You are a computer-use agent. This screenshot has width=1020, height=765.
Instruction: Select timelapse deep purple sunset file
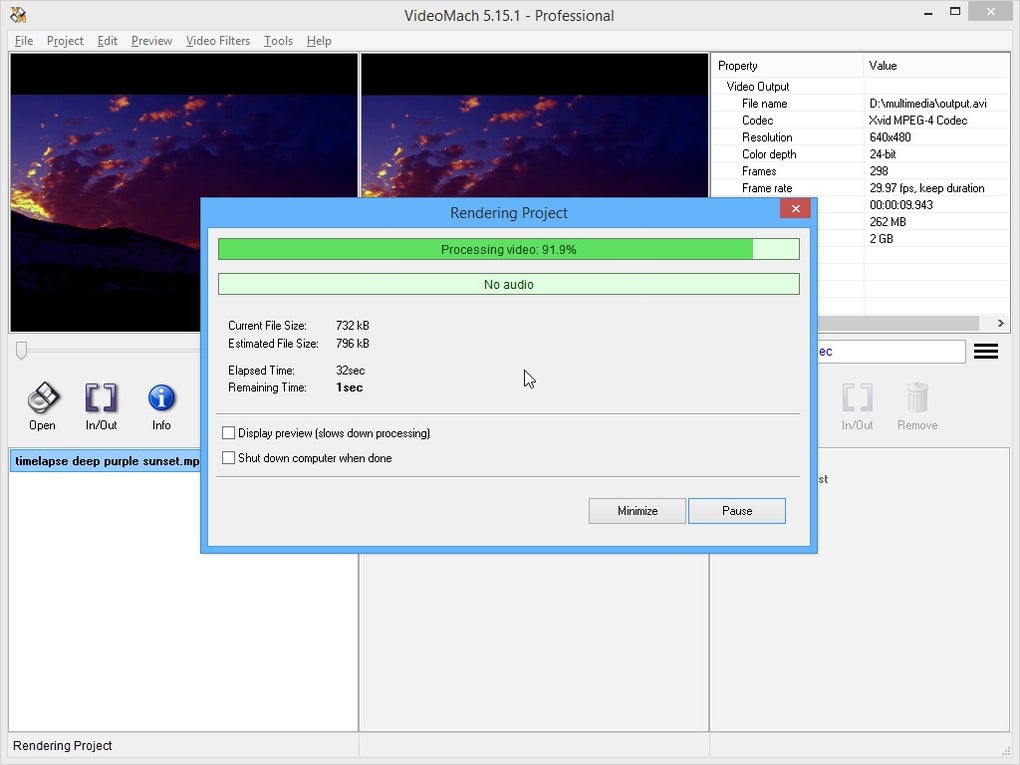107,461
